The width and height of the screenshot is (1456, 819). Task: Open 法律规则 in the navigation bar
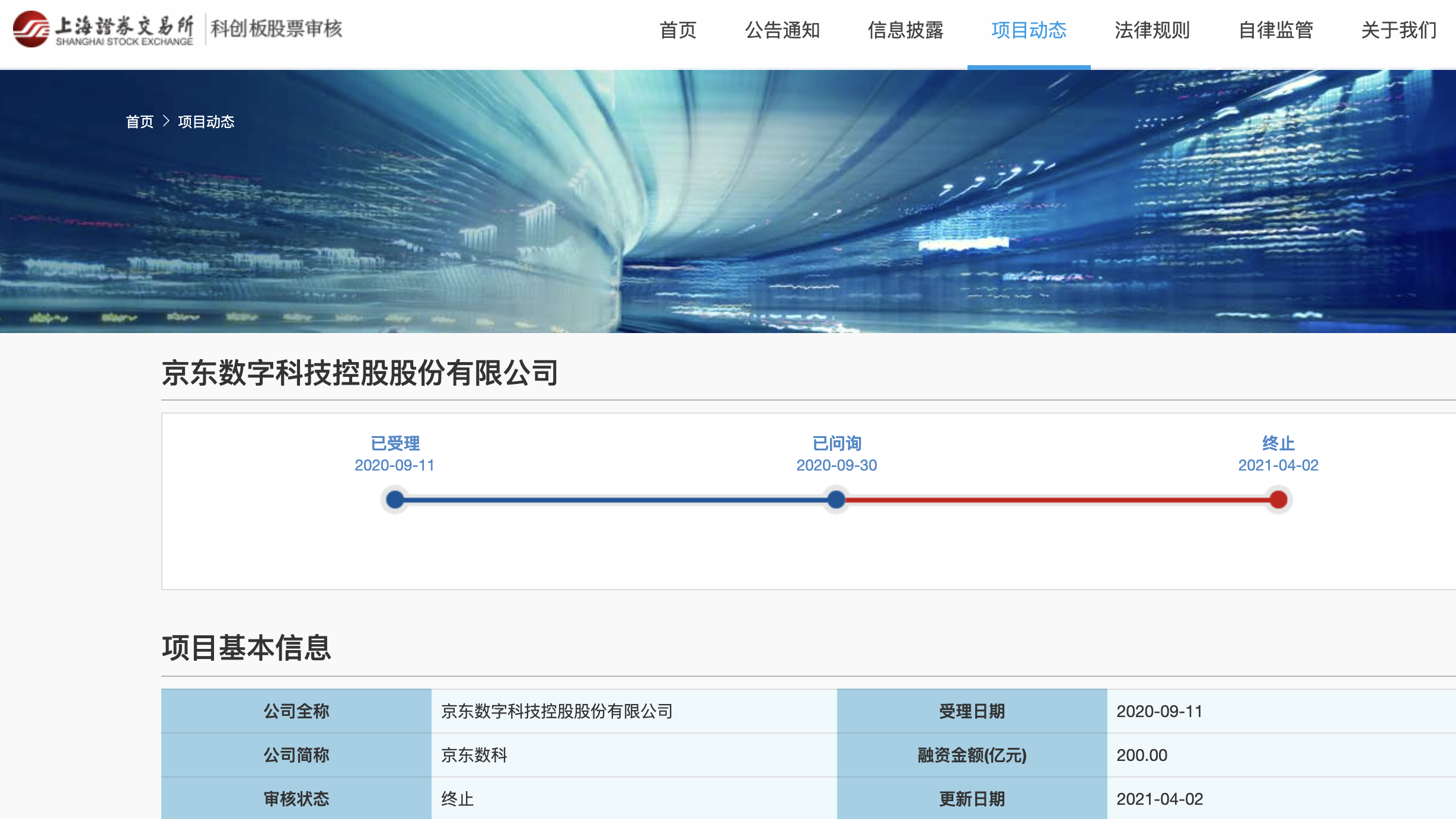pyautogui.click(x=1152, y=30)
